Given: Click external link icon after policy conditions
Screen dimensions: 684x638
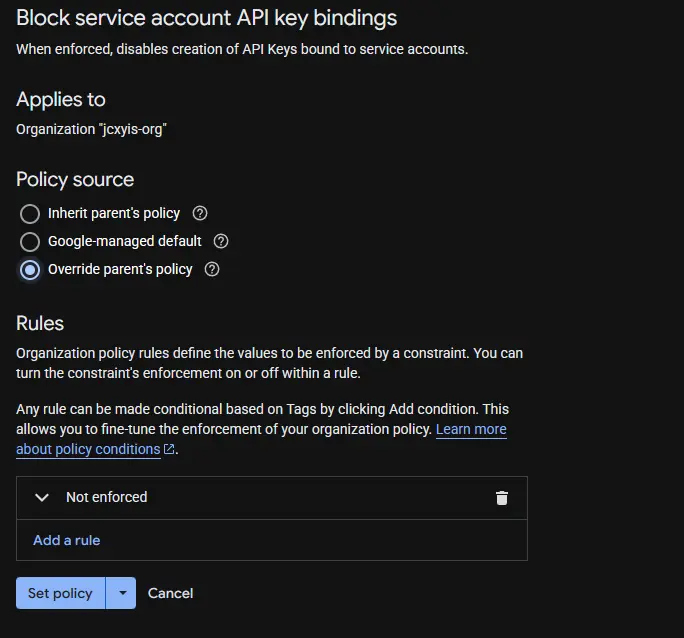Looking at the screenshot, I should 169,450.
